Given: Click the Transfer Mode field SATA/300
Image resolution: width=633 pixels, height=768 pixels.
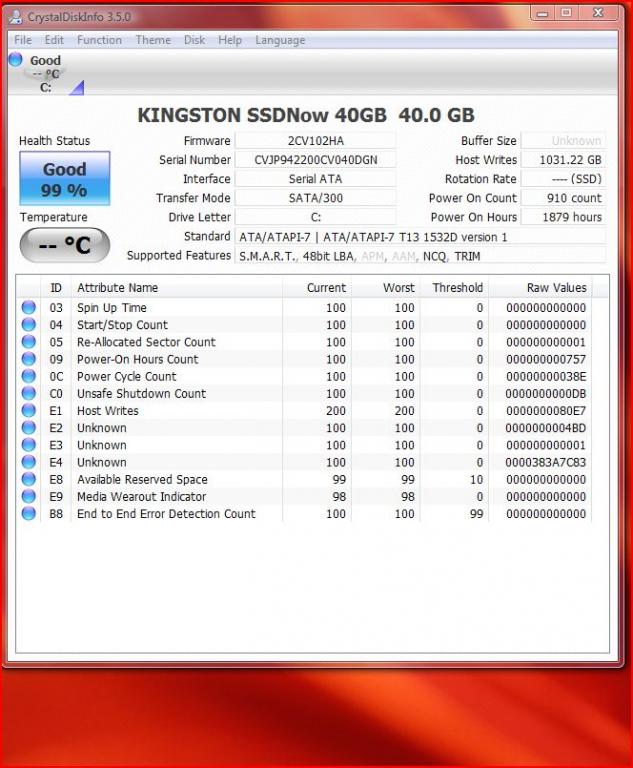Looking at the screenshot, I should click(x=316, y=198).
